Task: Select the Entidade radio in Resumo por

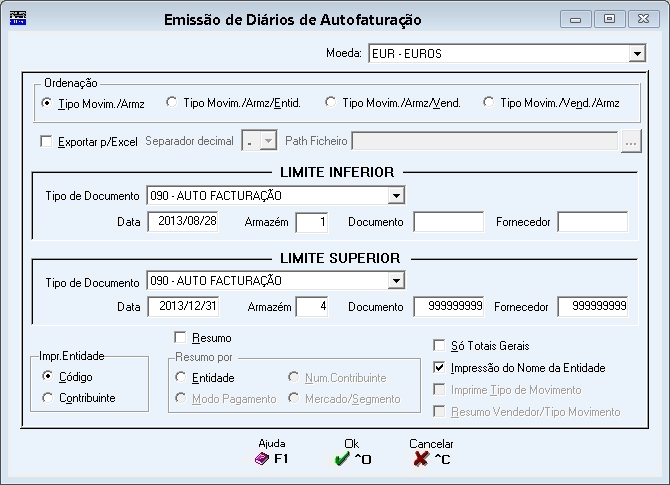Action: point(181,377)
